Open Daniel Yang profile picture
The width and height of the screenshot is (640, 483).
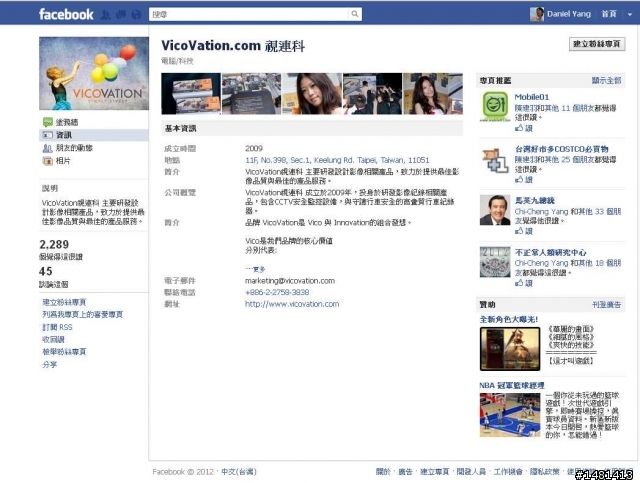point(537,14)
